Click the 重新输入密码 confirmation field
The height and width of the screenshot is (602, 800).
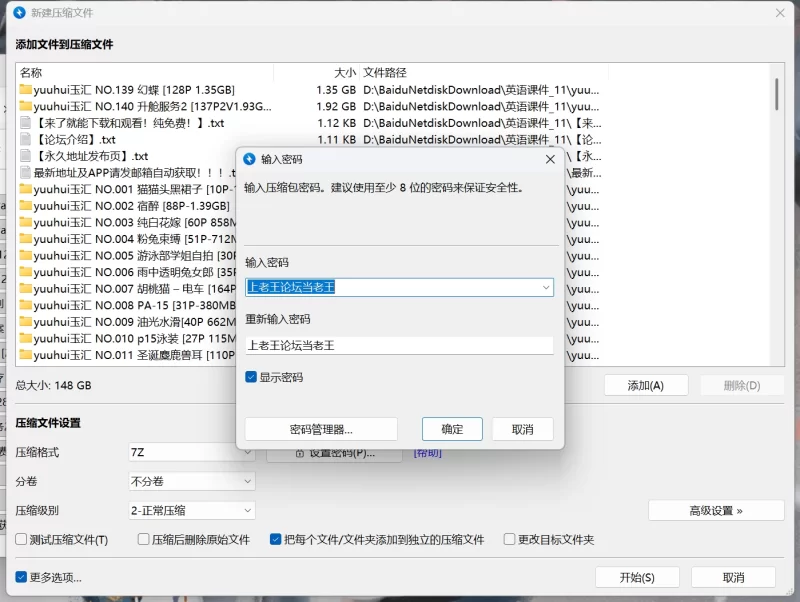tap(399, 345)
